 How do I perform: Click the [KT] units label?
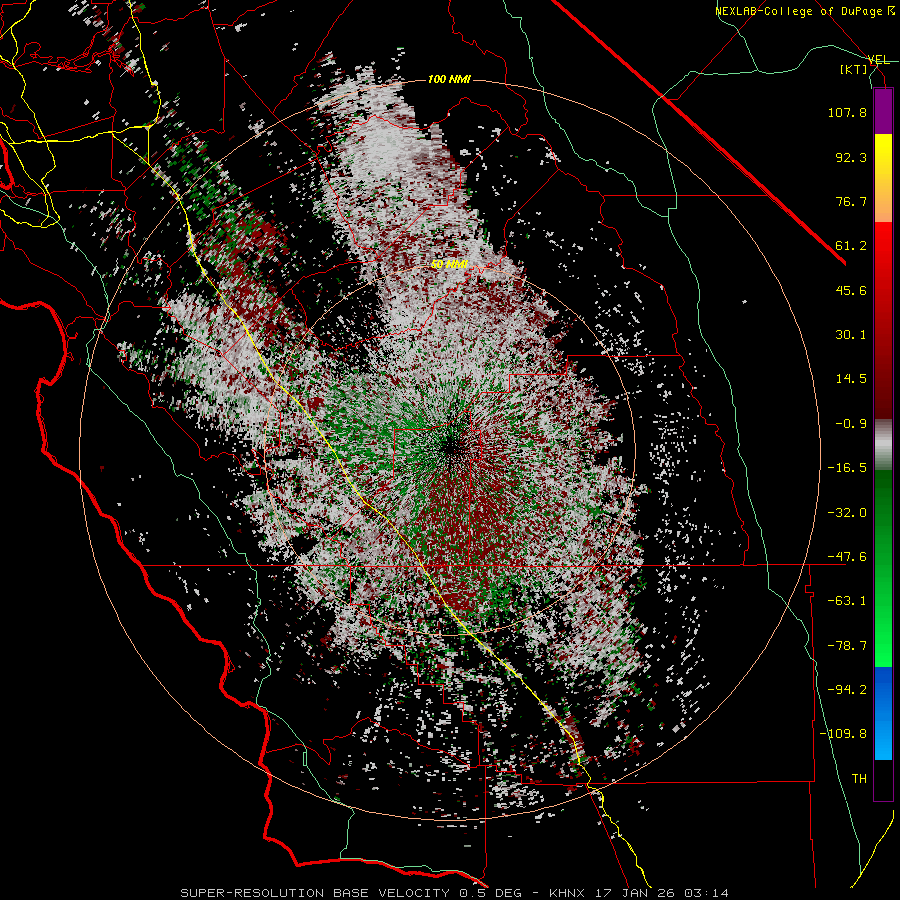[x=854, y=69]
